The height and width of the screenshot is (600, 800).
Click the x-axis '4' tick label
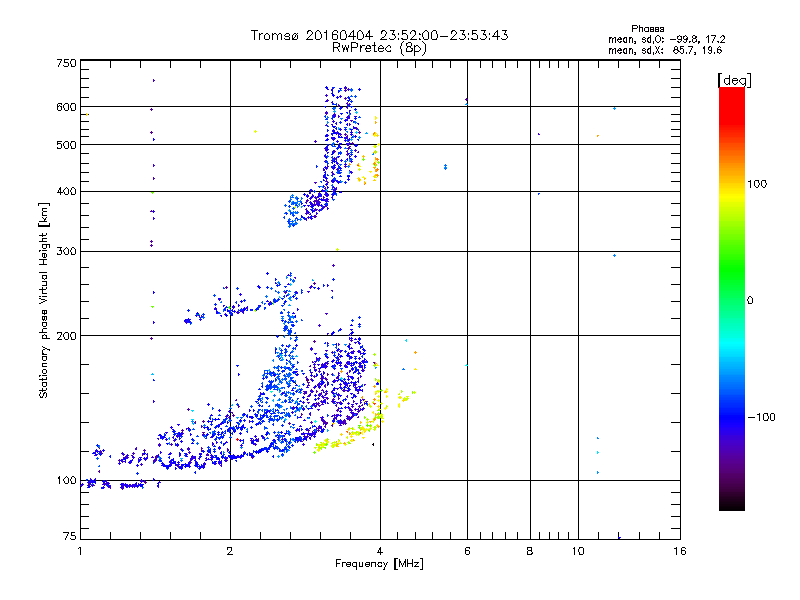coord(380,551)
